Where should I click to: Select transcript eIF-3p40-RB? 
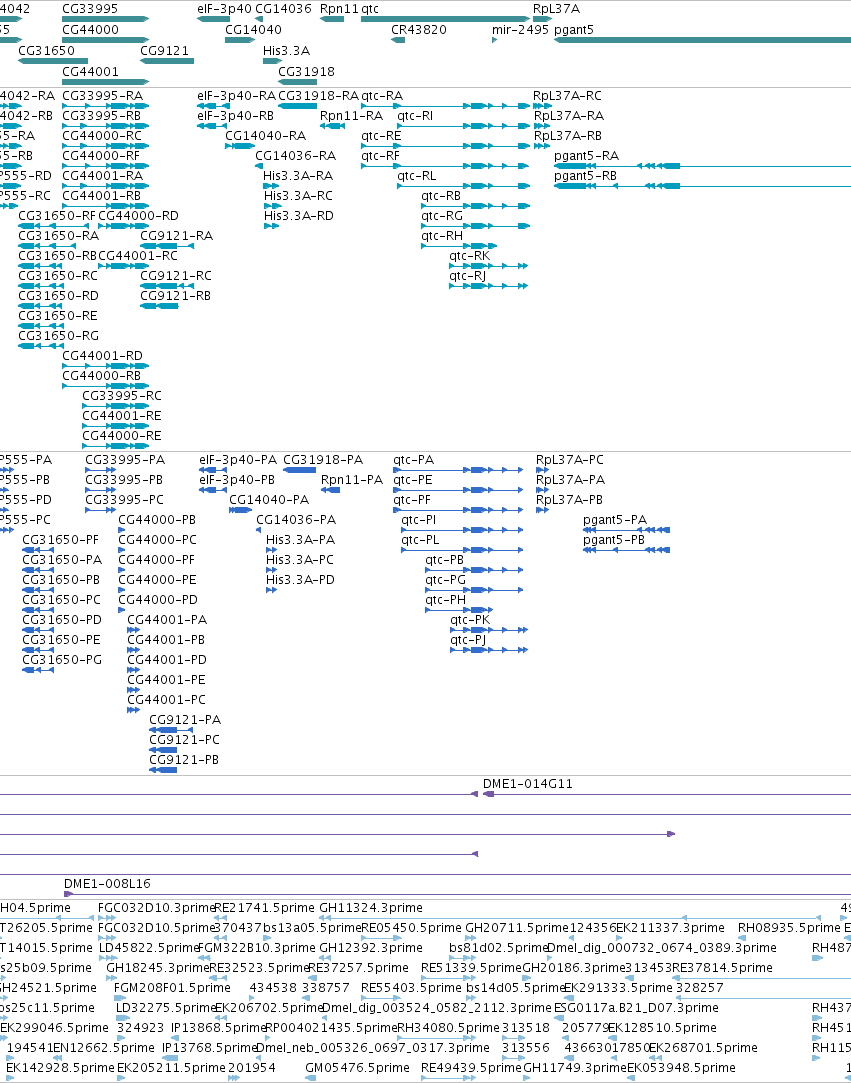pyautogui.click(x=236, y=115)
